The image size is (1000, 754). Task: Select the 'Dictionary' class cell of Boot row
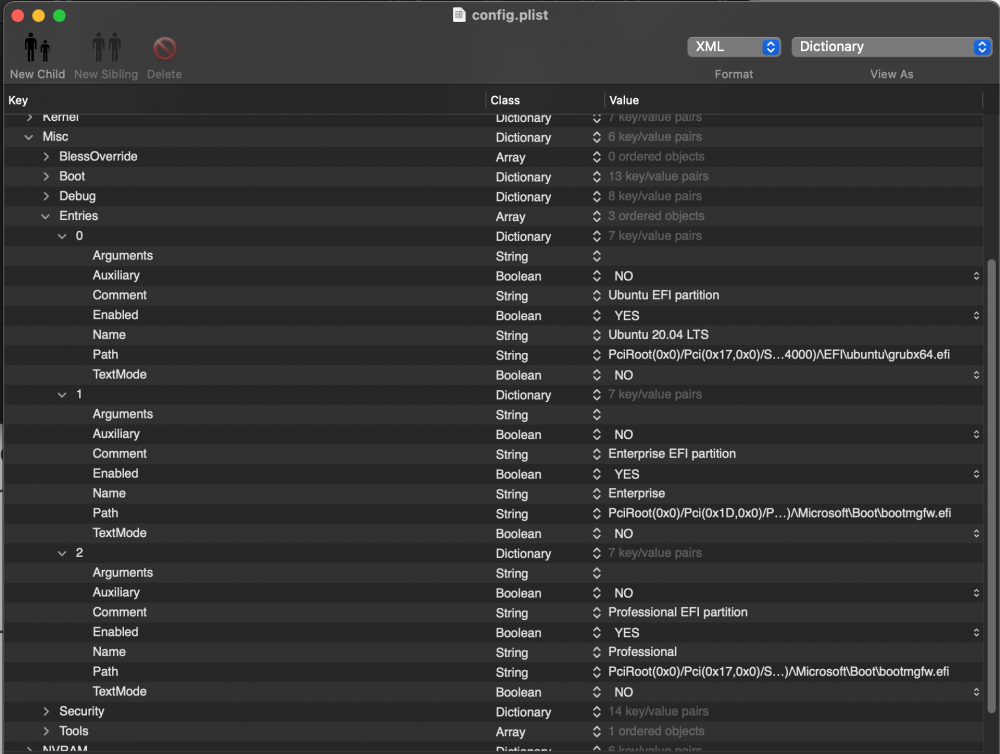click(x=523, y=177)
